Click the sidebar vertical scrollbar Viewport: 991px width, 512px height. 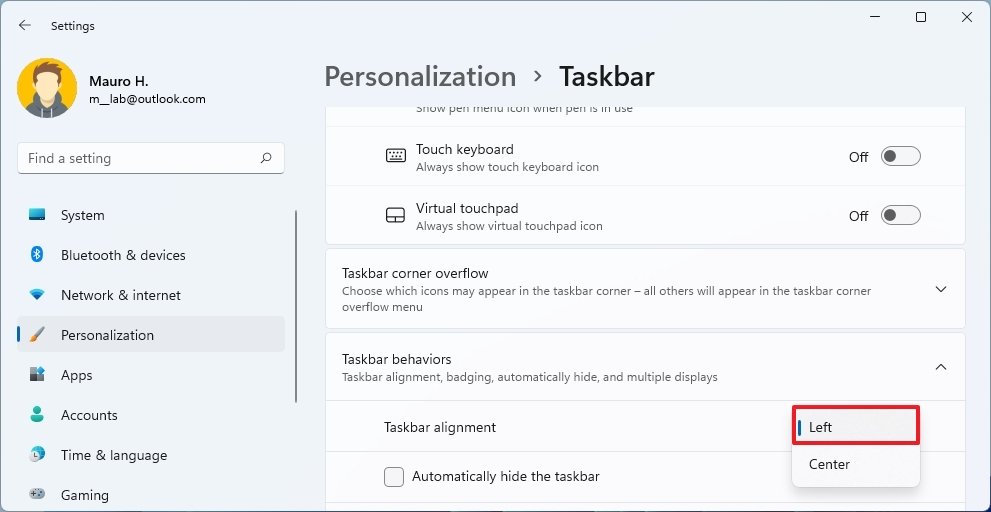(296, 307)
